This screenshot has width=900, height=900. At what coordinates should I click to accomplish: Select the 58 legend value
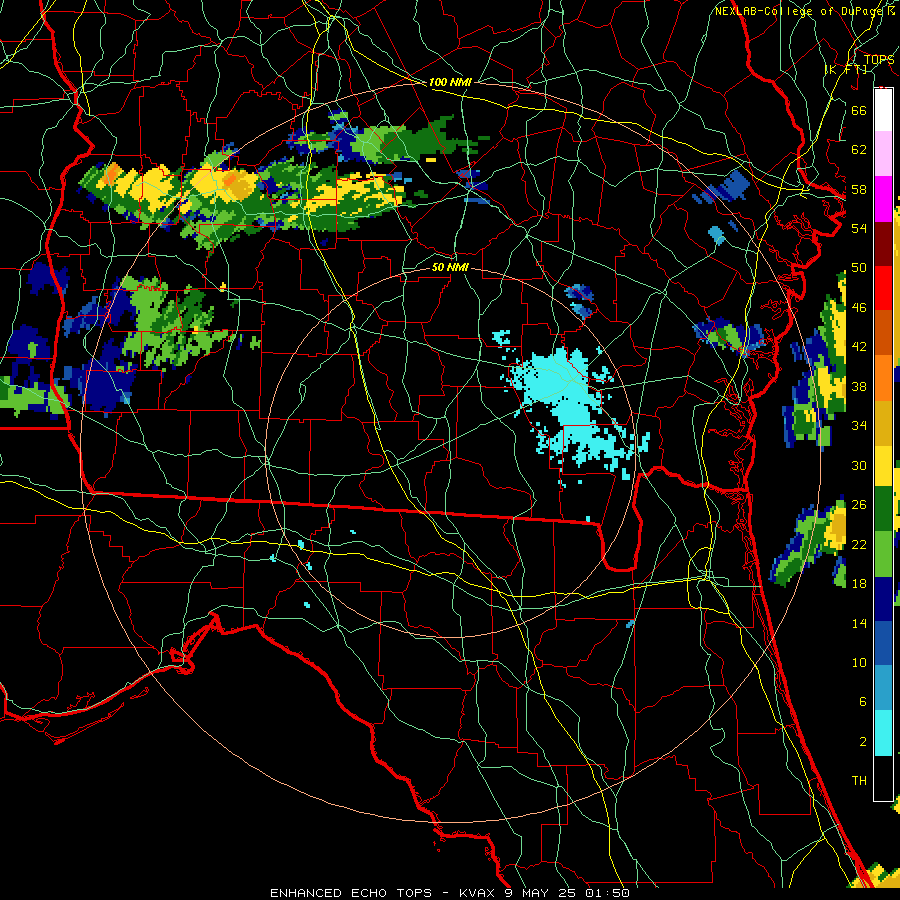(859, 189)
